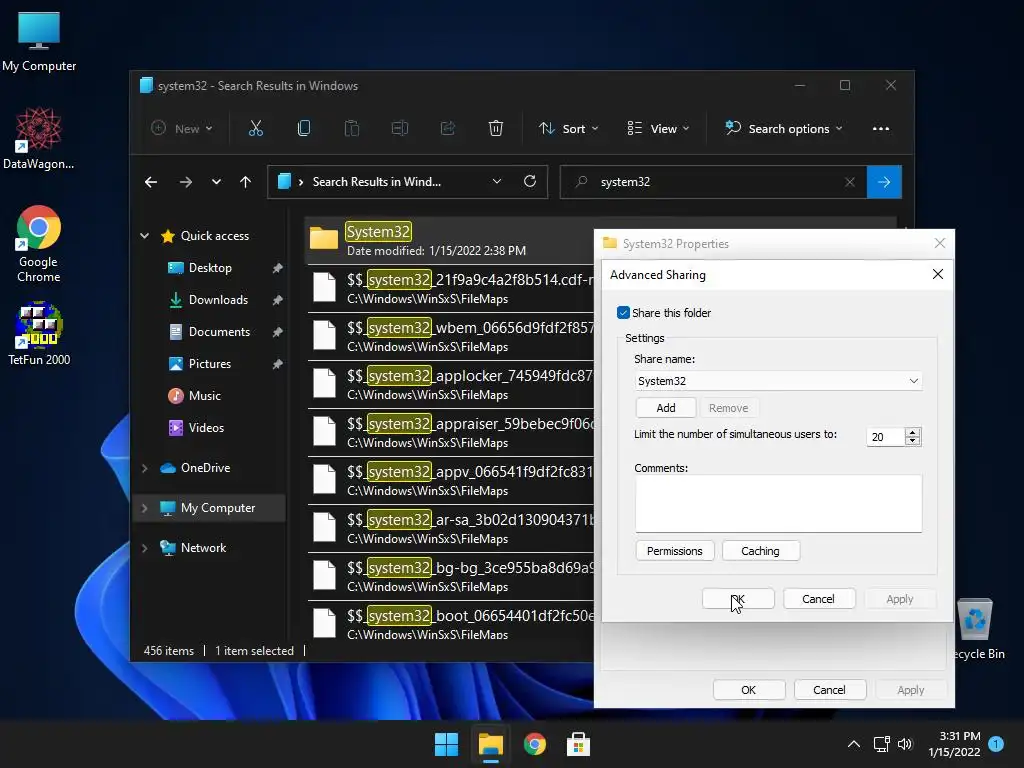Uncheck Share this folder checkbox

point(623,313)
